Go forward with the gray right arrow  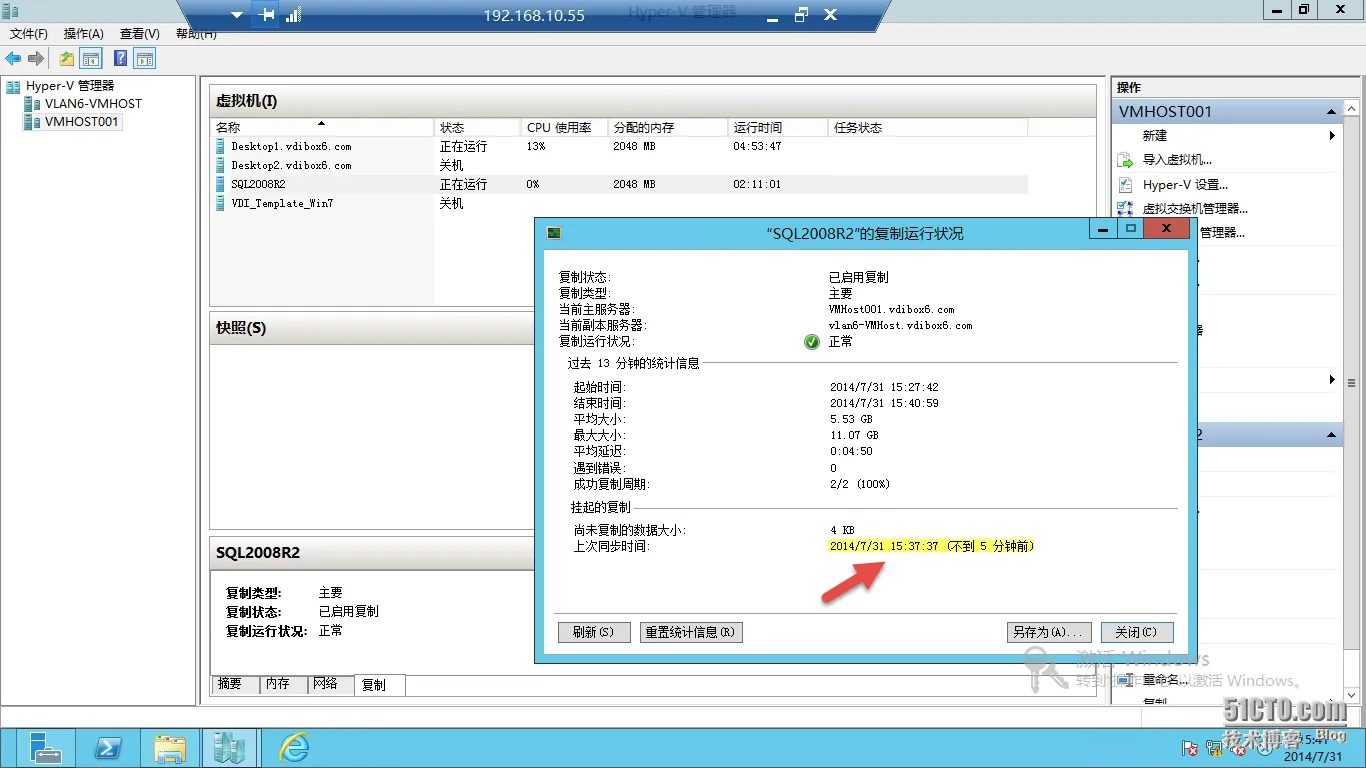[36, 59]
